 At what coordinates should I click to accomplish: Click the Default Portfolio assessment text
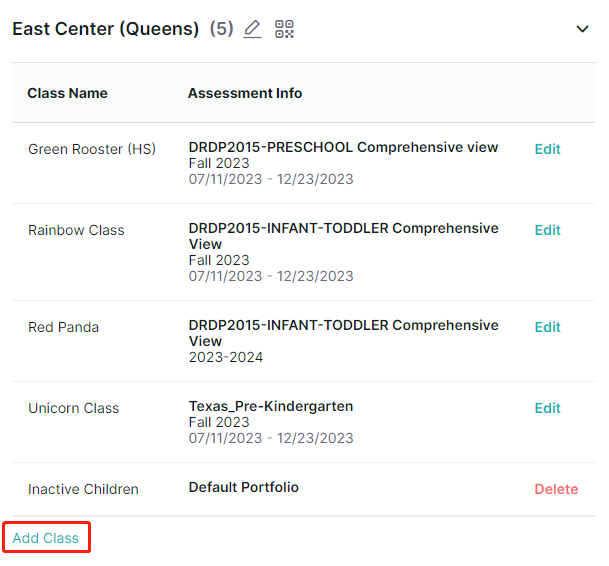(244, 488)
